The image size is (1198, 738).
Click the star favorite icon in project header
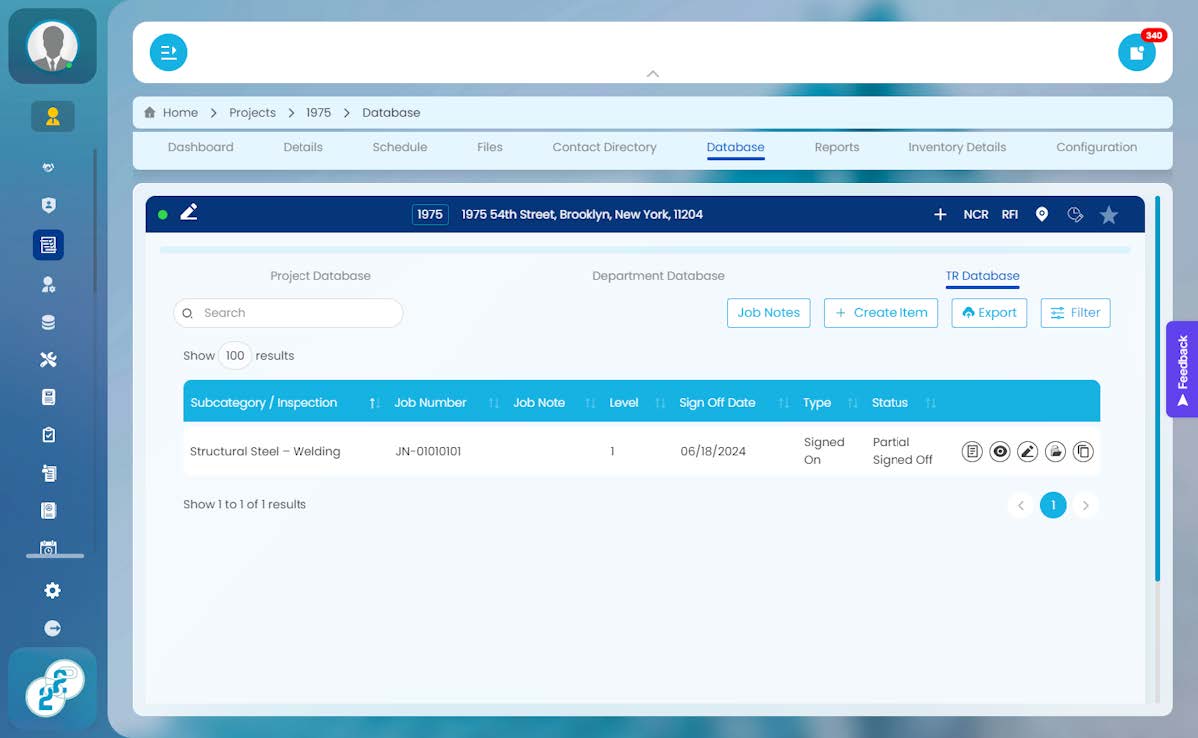pyautogui.click(x=1109, y=215)
